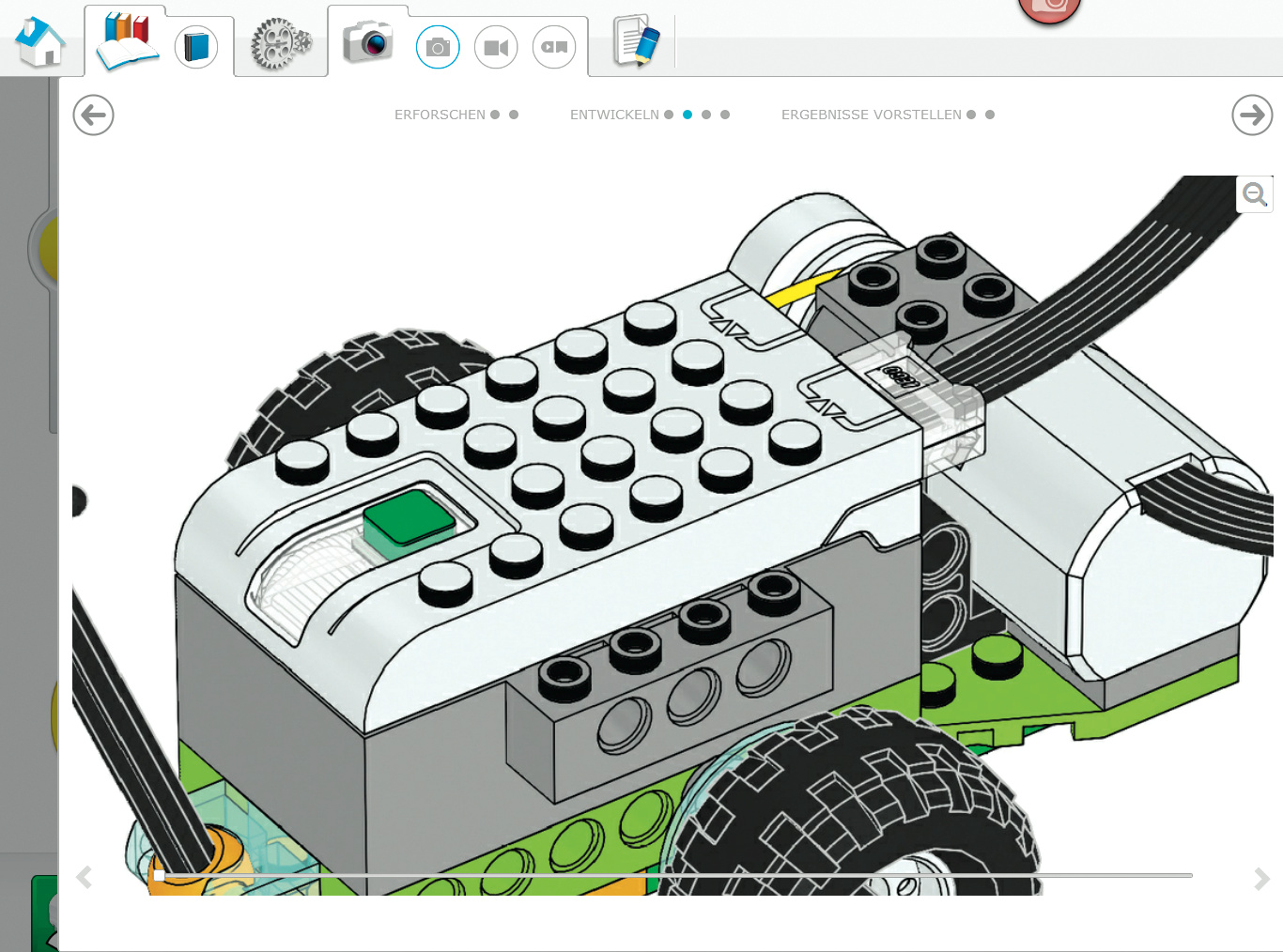This screenshot has width=1283, height=952.
Task: Show next building step with right chevron
Action: (1261, 879)
